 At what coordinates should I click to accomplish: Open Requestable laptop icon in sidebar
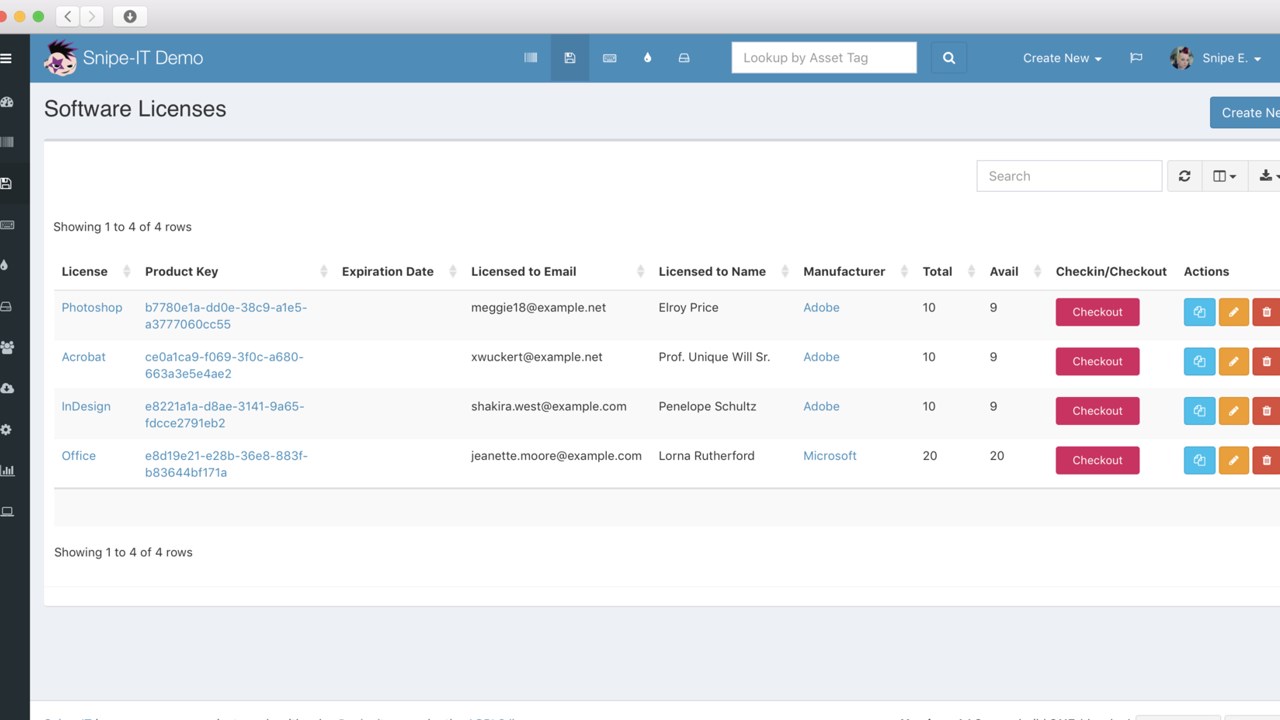coord(7,511)
